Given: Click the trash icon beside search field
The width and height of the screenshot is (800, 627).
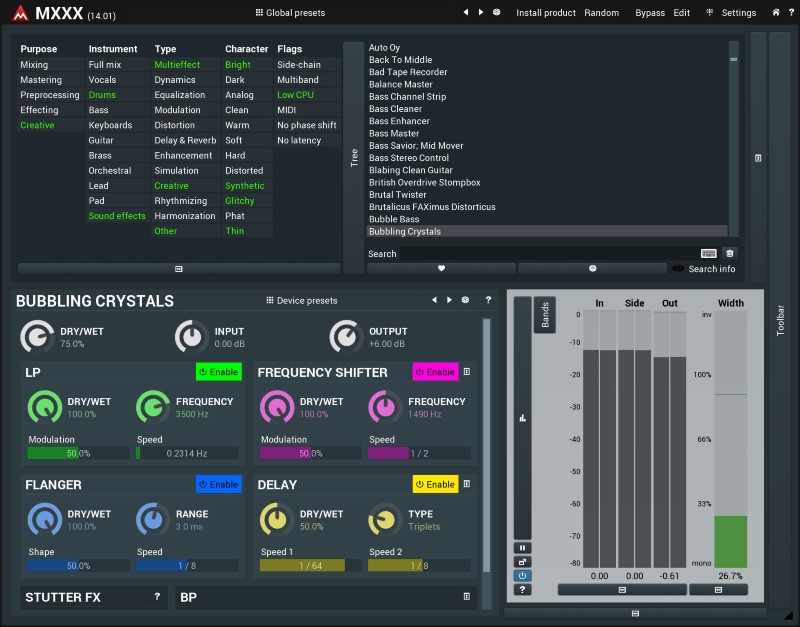Looking at the screenshot, I should (x=730, y=254).
